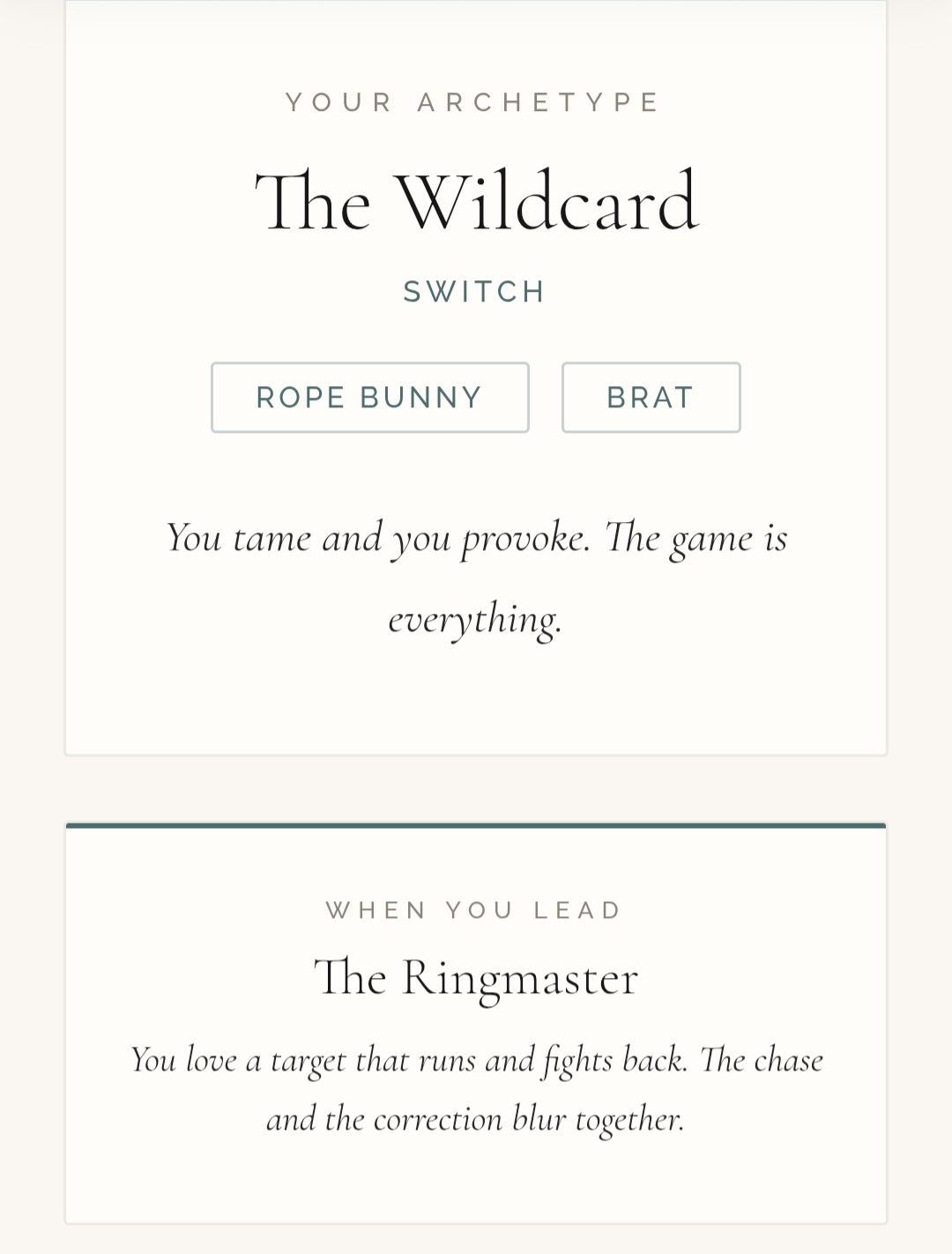952x1254 pixels.
Task: Click the word "everything." in the tagline
Action: (x=475, y=618)
